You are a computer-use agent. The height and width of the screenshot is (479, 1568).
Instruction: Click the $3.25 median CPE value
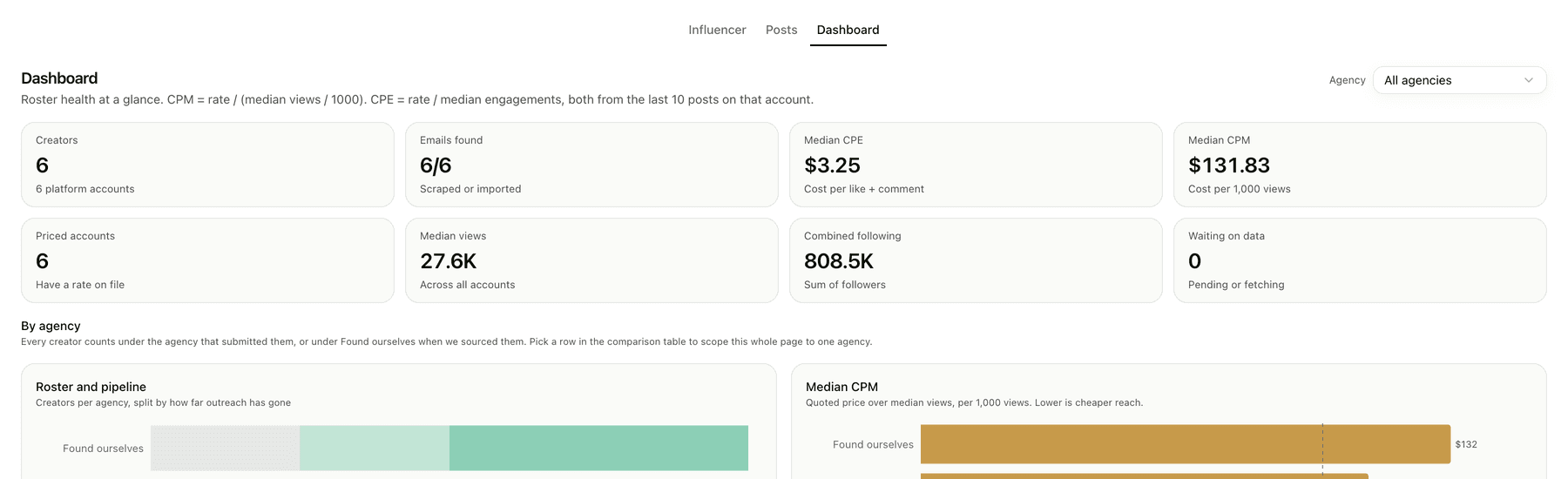[832, 165]
